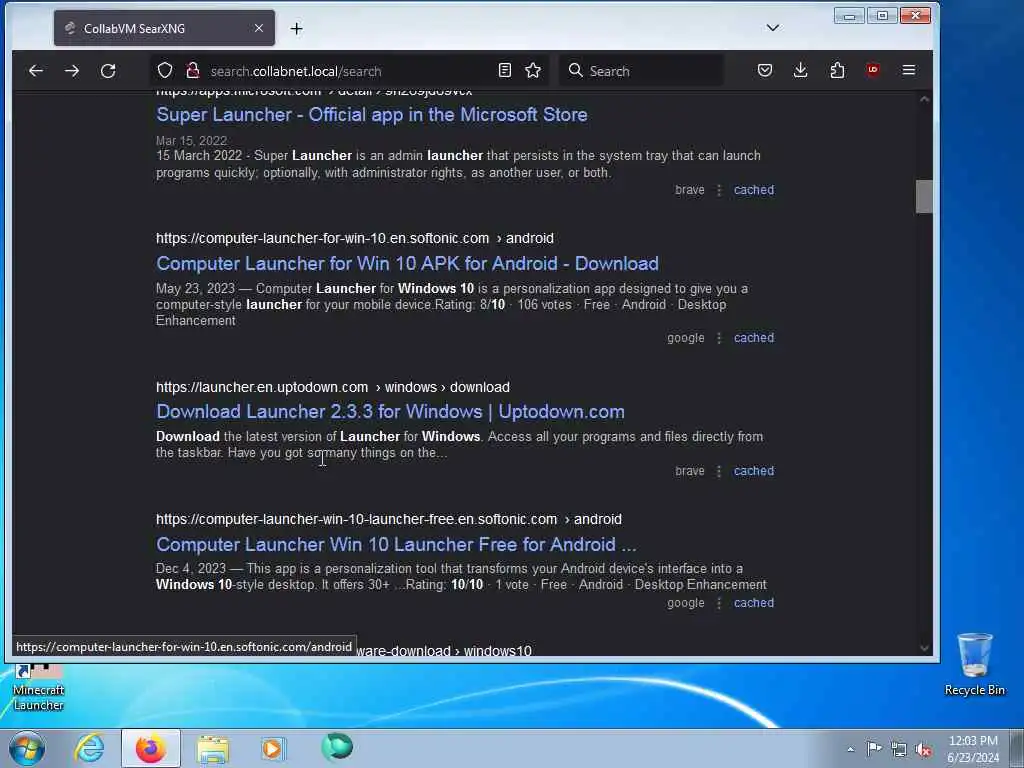
Task: Open the network tray icon
Action: tap(899, 749)
